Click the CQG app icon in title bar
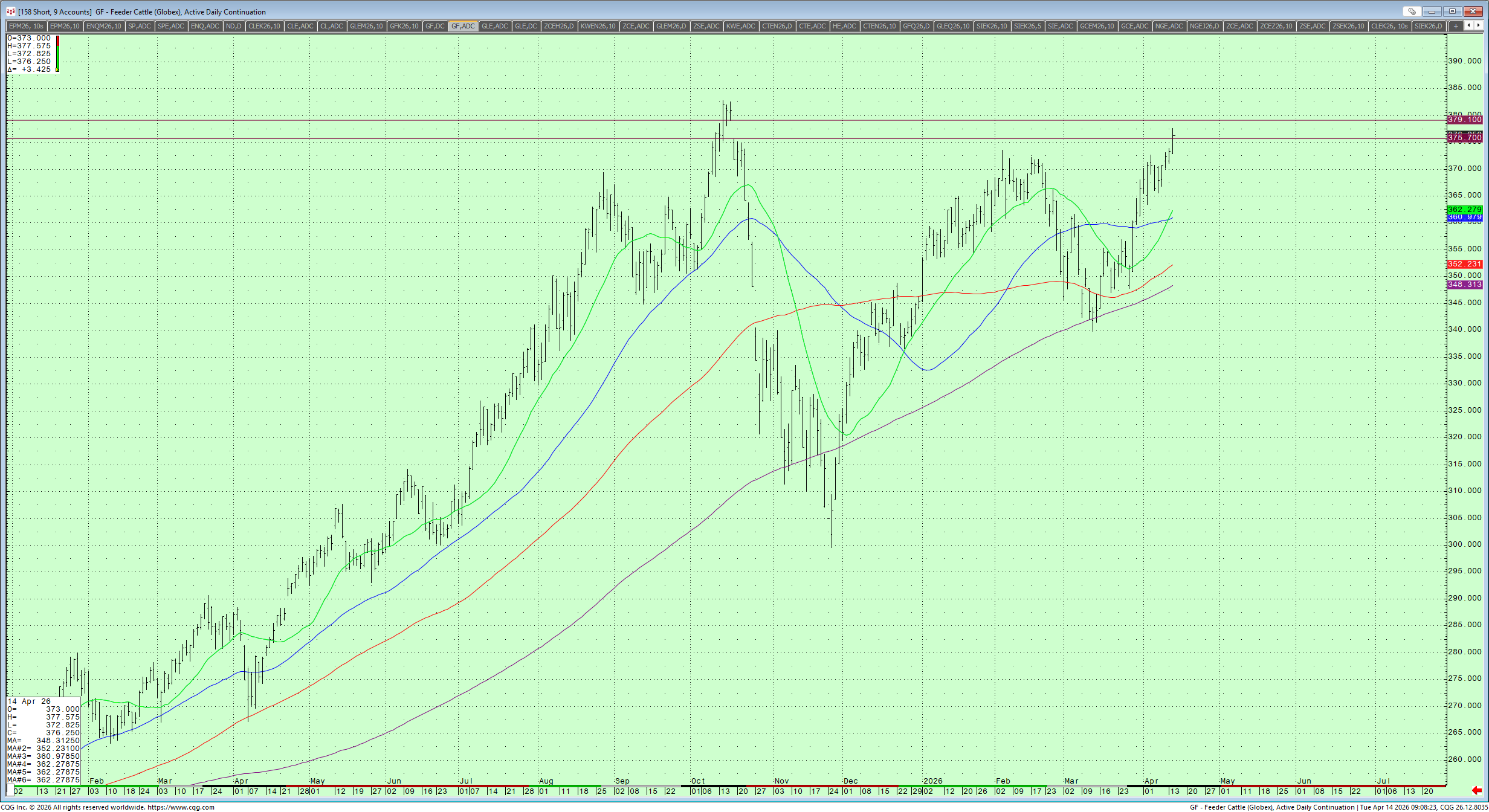Screen dimensions: 1489x812 coord(10,11)
